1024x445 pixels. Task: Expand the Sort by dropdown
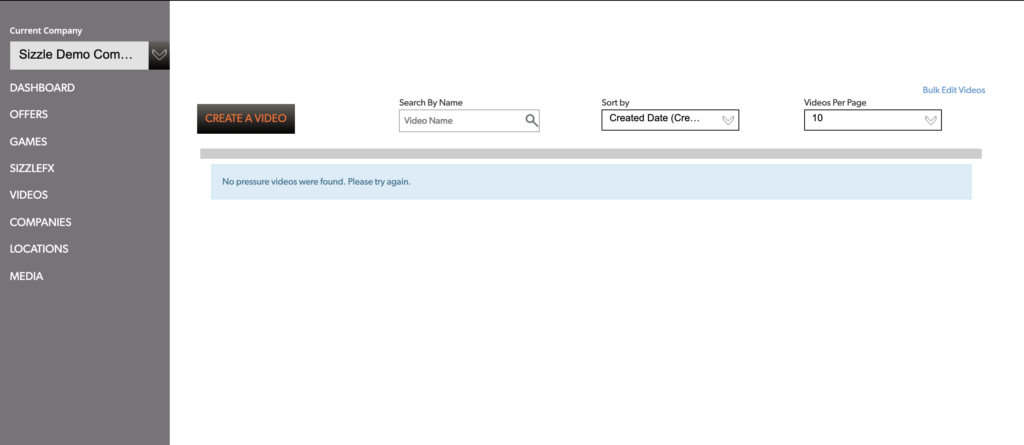point(670,120)
